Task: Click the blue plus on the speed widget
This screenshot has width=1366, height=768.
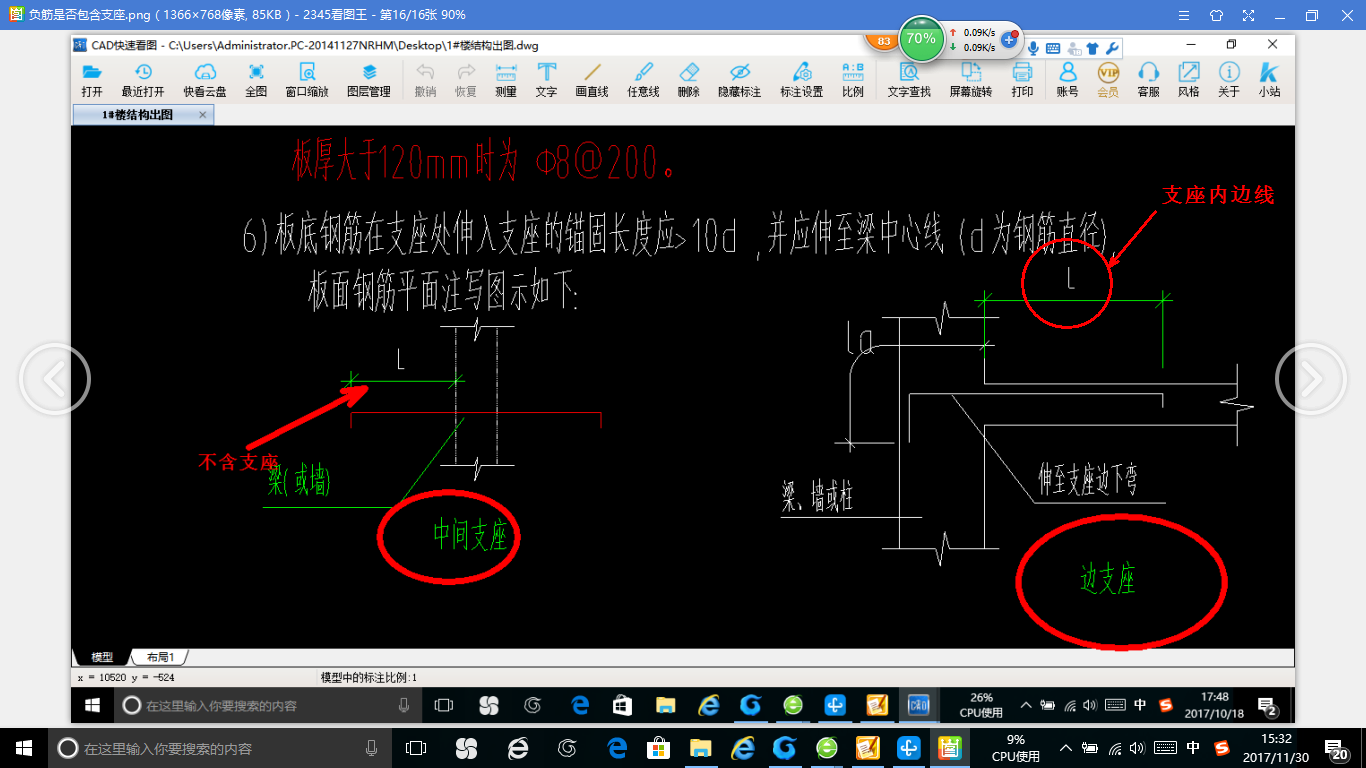Action: pyautogui.click(x=1008, y=40)
